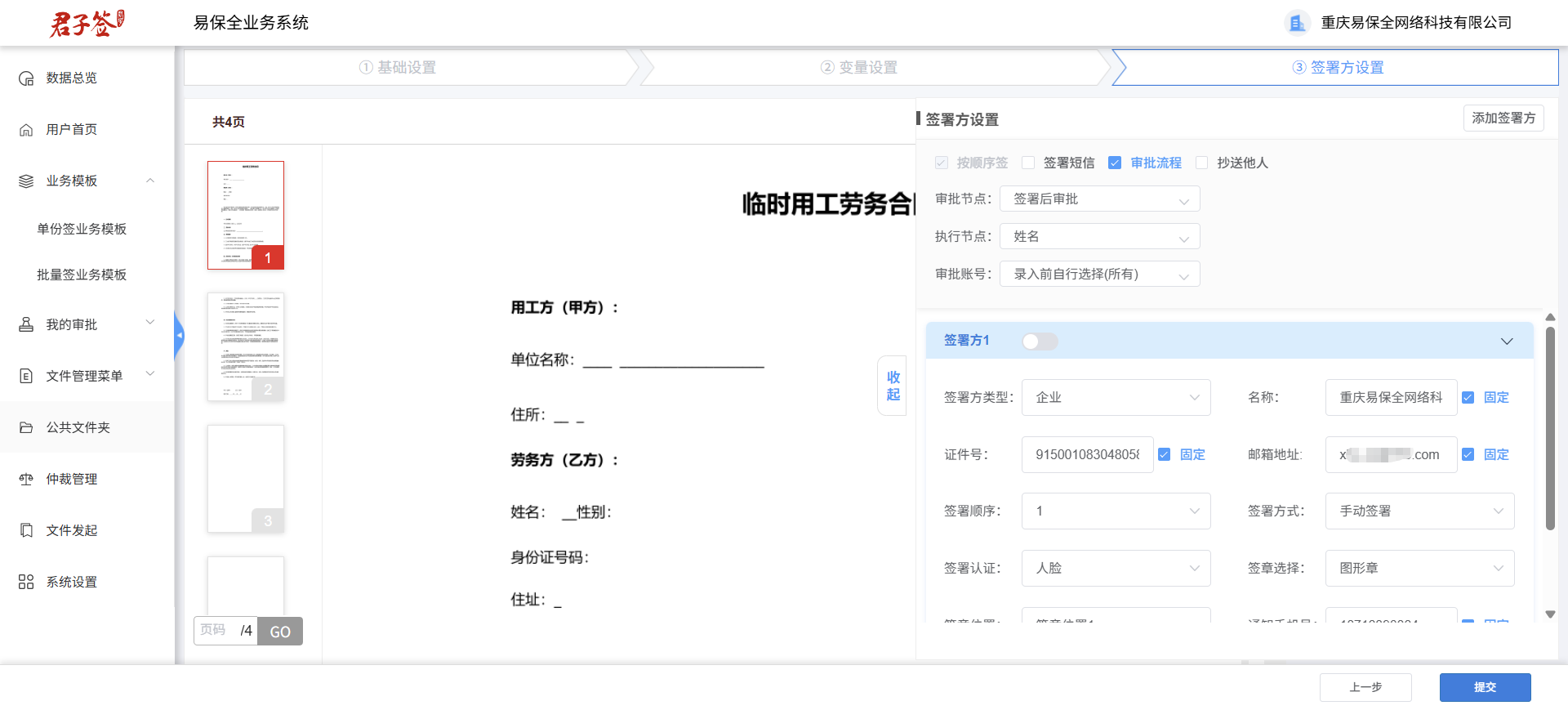Screen dimensions: 1568x710
Task: Click the GO page jump button
Action: pos(280,631)
